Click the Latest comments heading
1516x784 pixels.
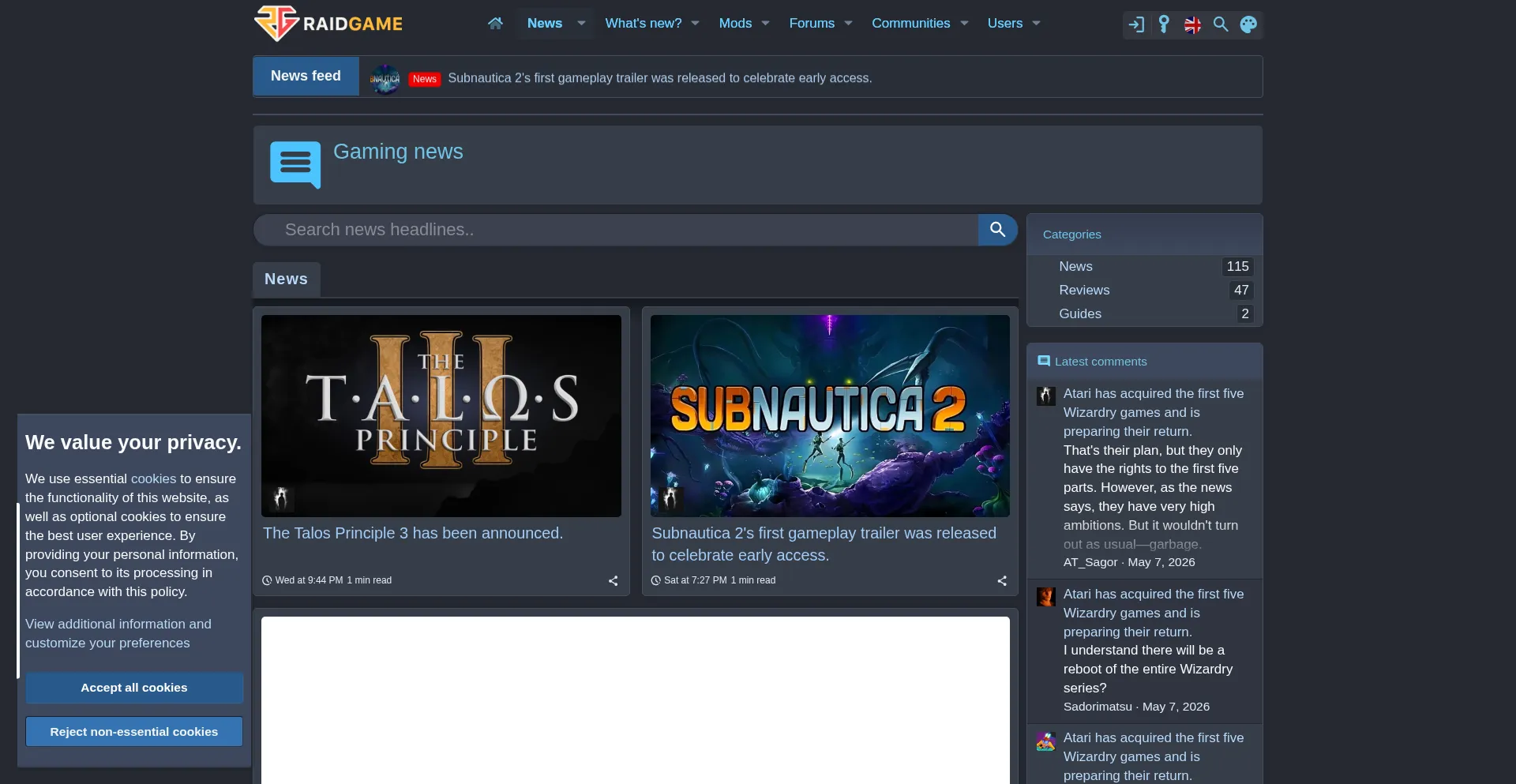1101,362
